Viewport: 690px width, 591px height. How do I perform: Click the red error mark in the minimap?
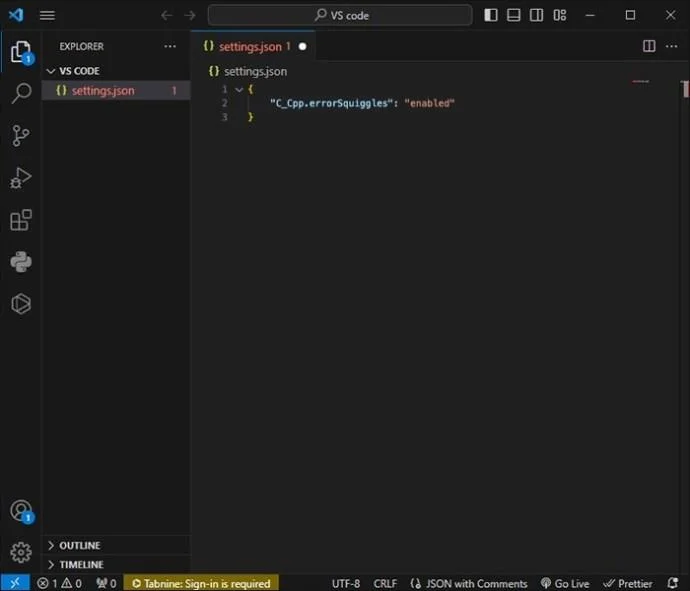click(x=640, y=81)
